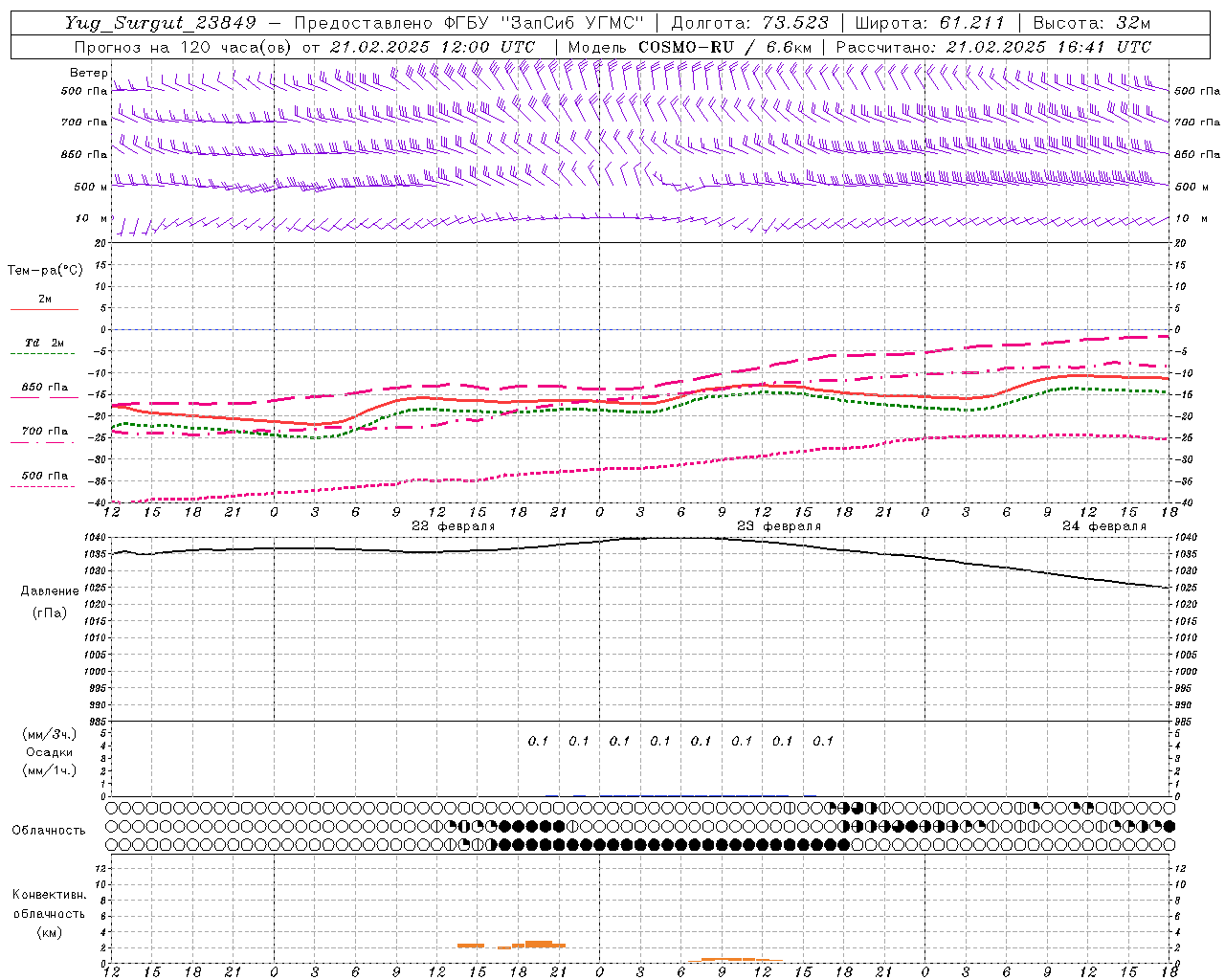
Task: Click the 24 февраля date label
Action: (1104, 526)
